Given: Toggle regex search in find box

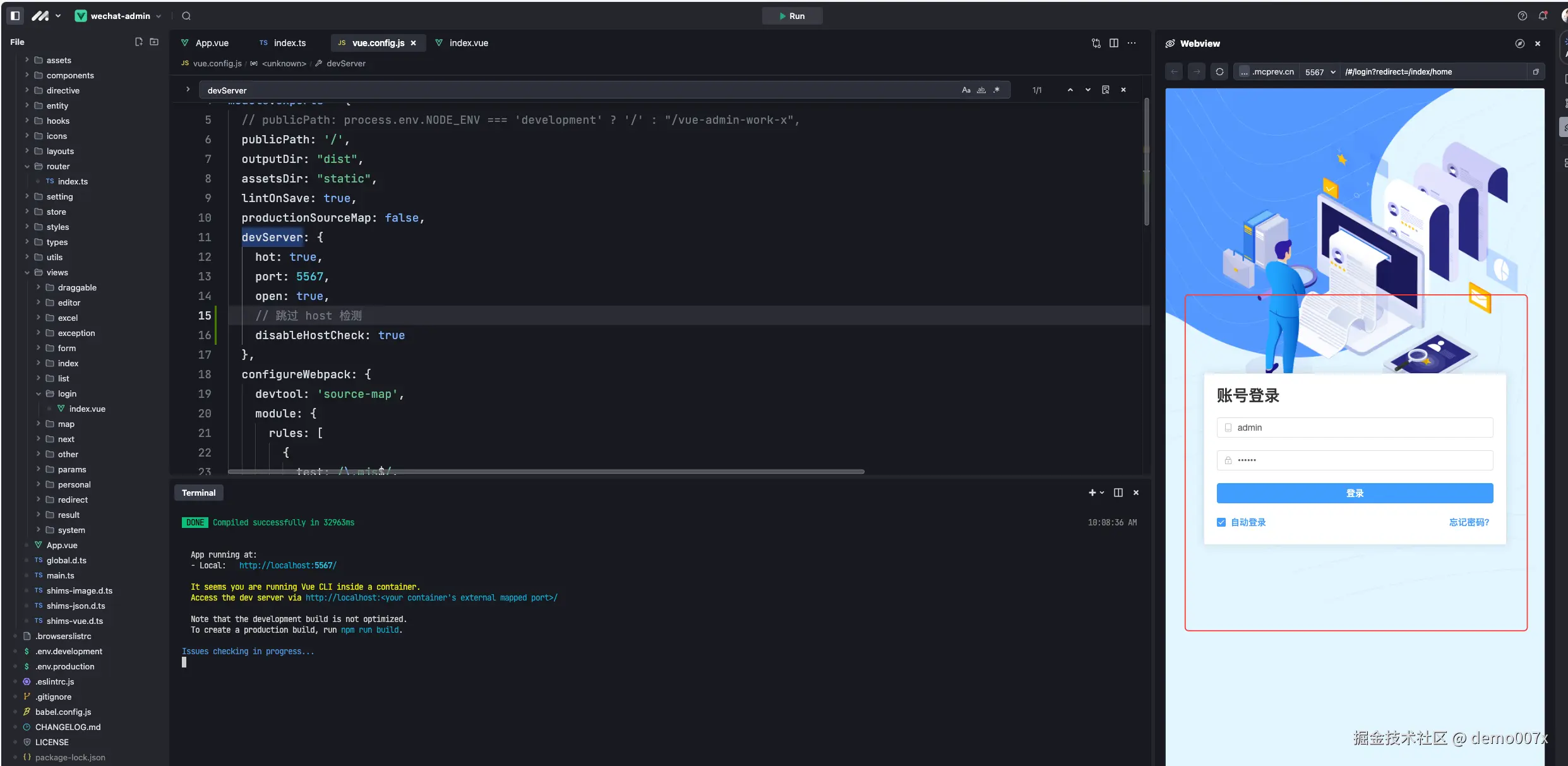Looking at the screenshot, I should coord(996,90).
